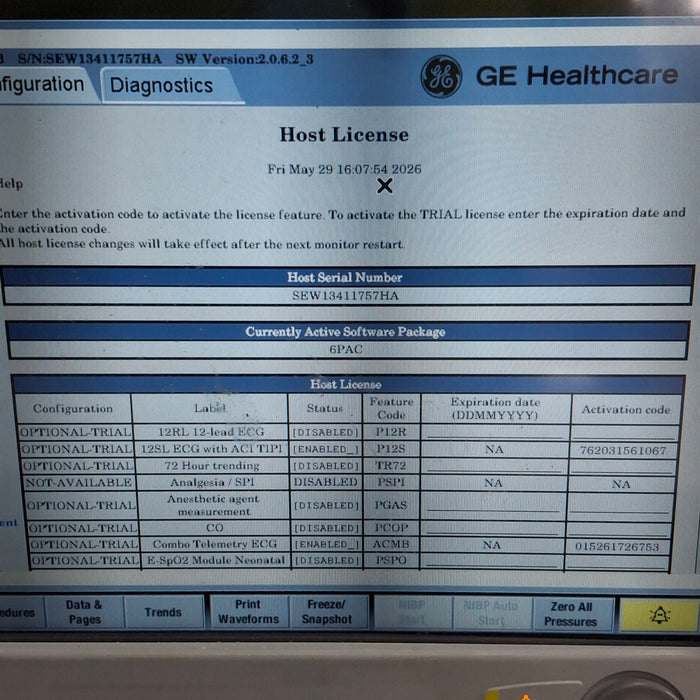The image size is (700, 700).
Task: Click activation code 762031561067
Action: click(x=623, y=450)
